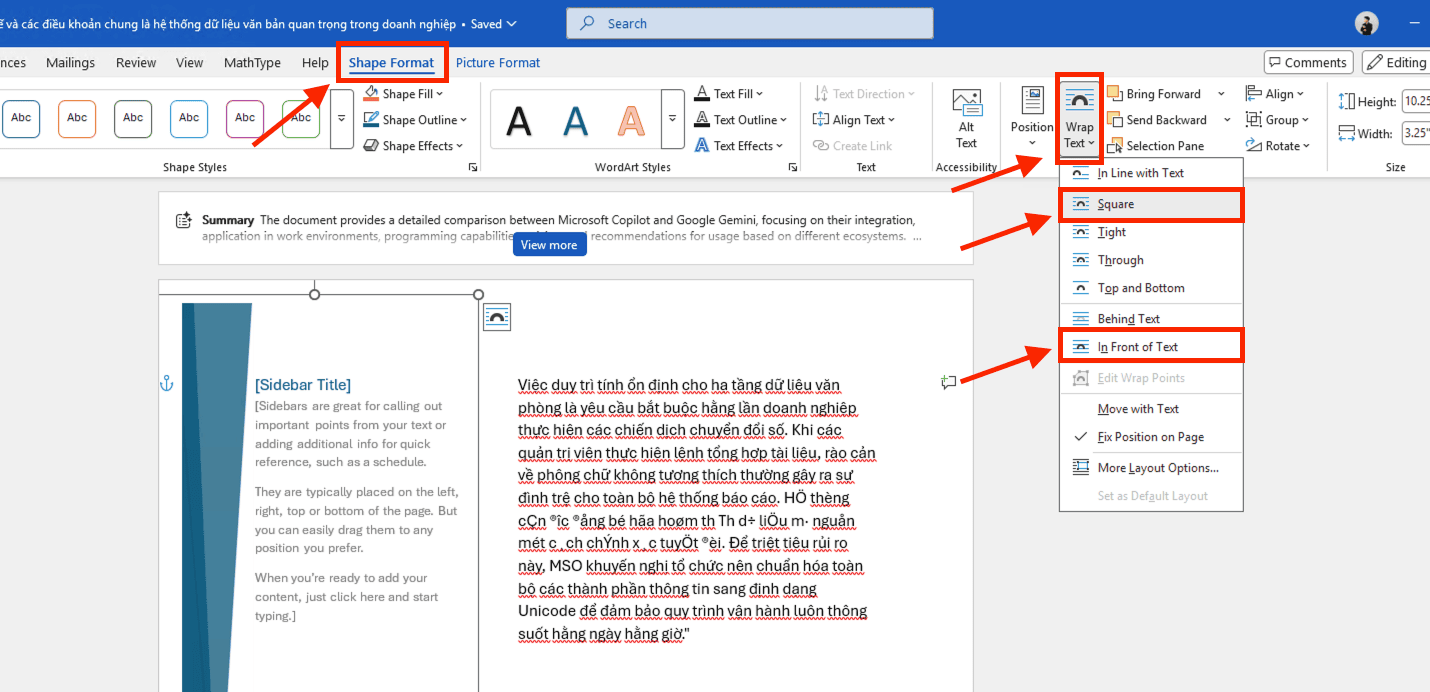Screen dimensions: 1430x692
Task: Open Shape Styles dialog launcher
Action: tap(473, 168)
